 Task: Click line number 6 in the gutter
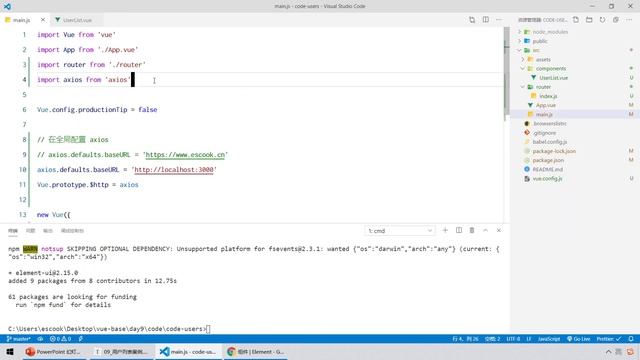coord(24,109)
